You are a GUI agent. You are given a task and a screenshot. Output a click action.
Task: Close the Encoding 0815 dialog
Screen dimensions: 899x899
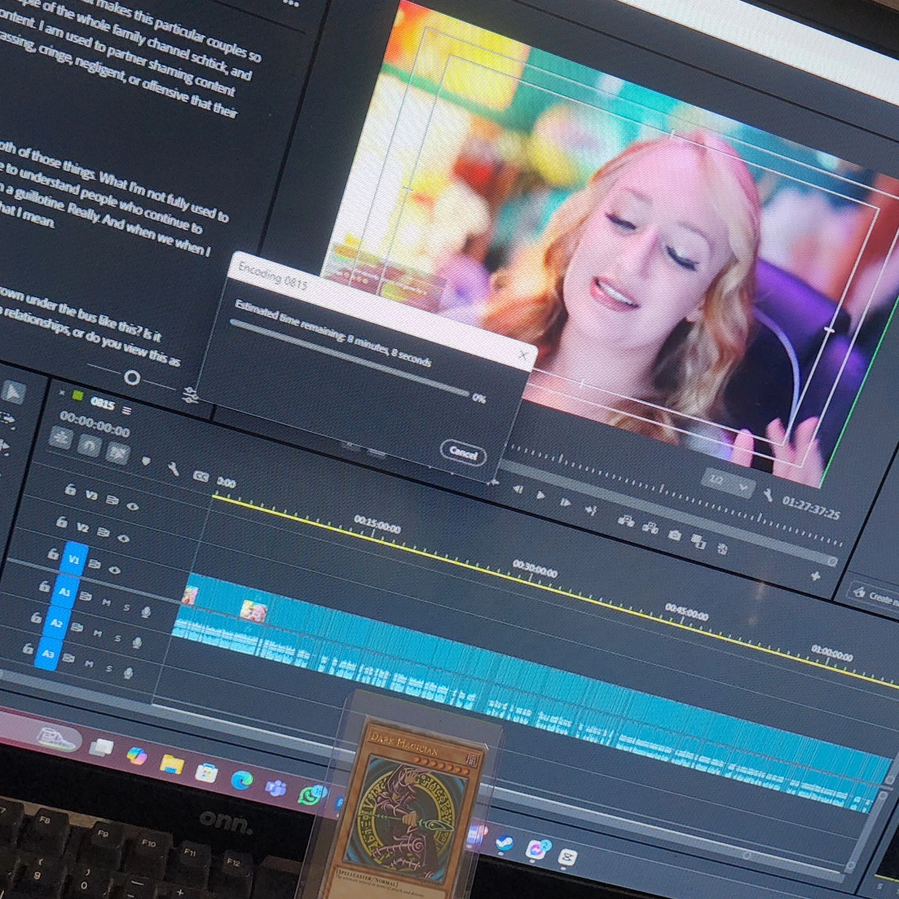pos(523,355)
